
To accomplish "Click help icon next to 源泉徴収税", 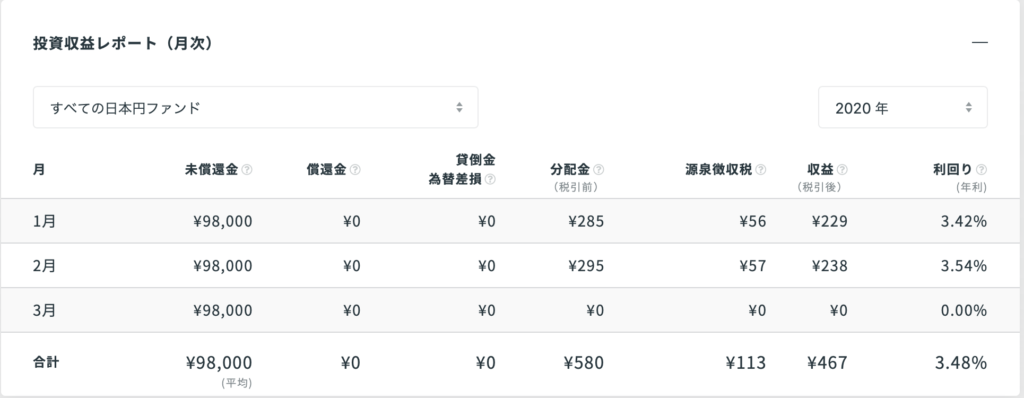I will tap(760, 170).
